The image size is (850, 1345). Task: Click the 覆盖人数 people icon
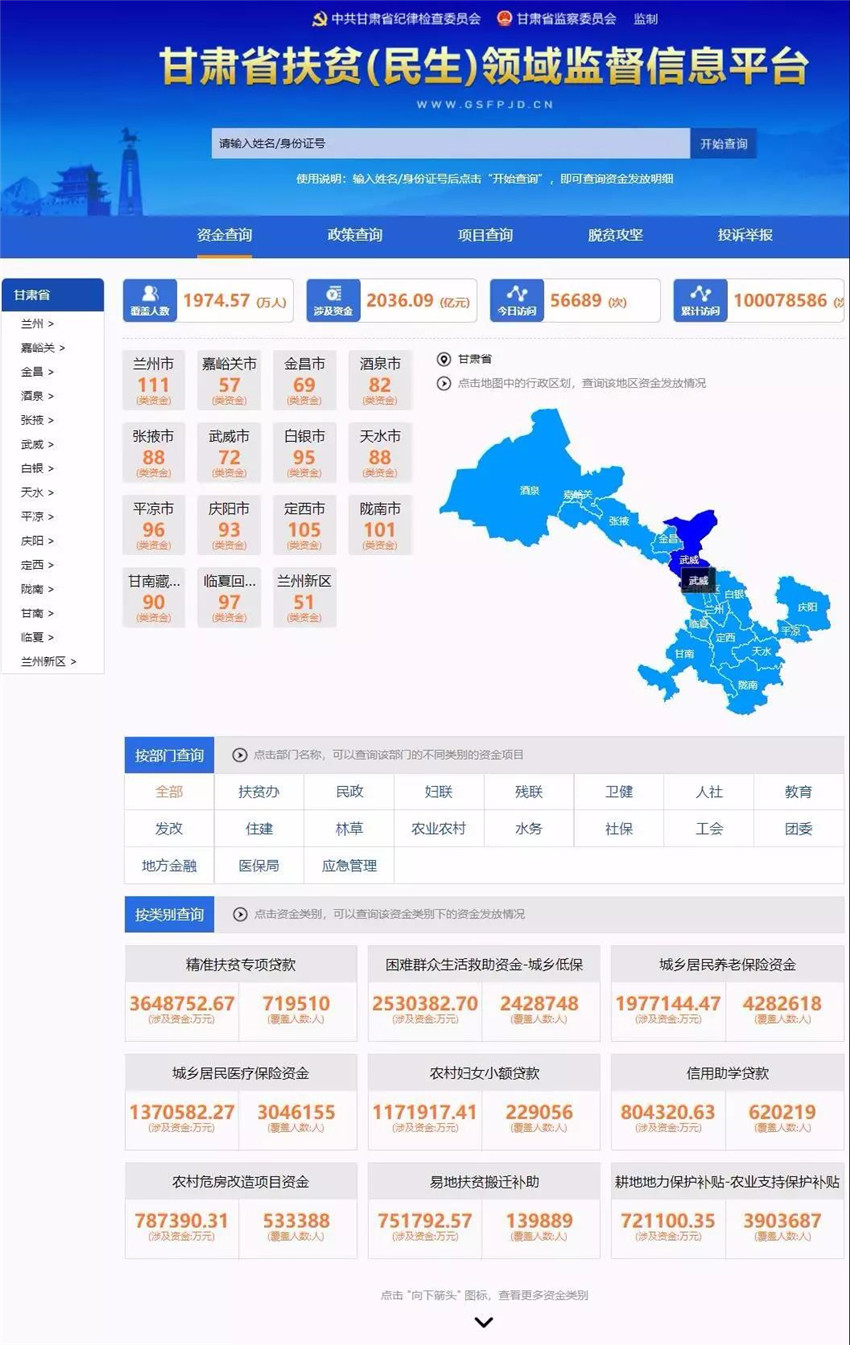coord(150,294)
